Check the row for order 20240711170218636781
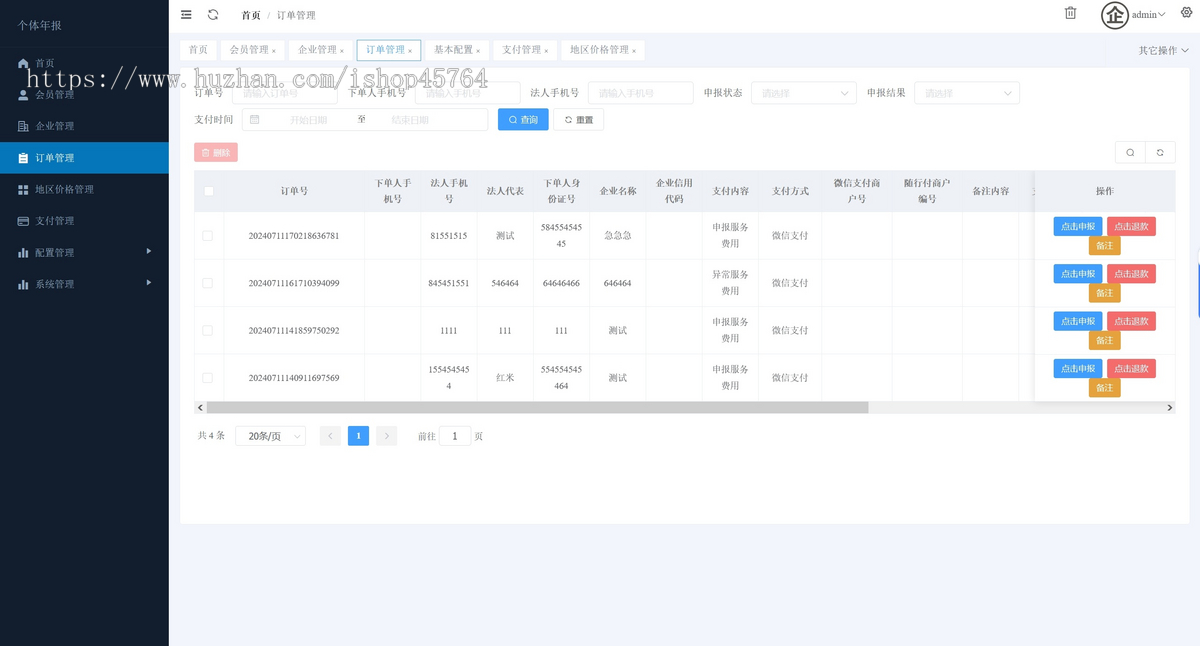This screenshot has height=646, width=1200. click(x=208, y=236)
